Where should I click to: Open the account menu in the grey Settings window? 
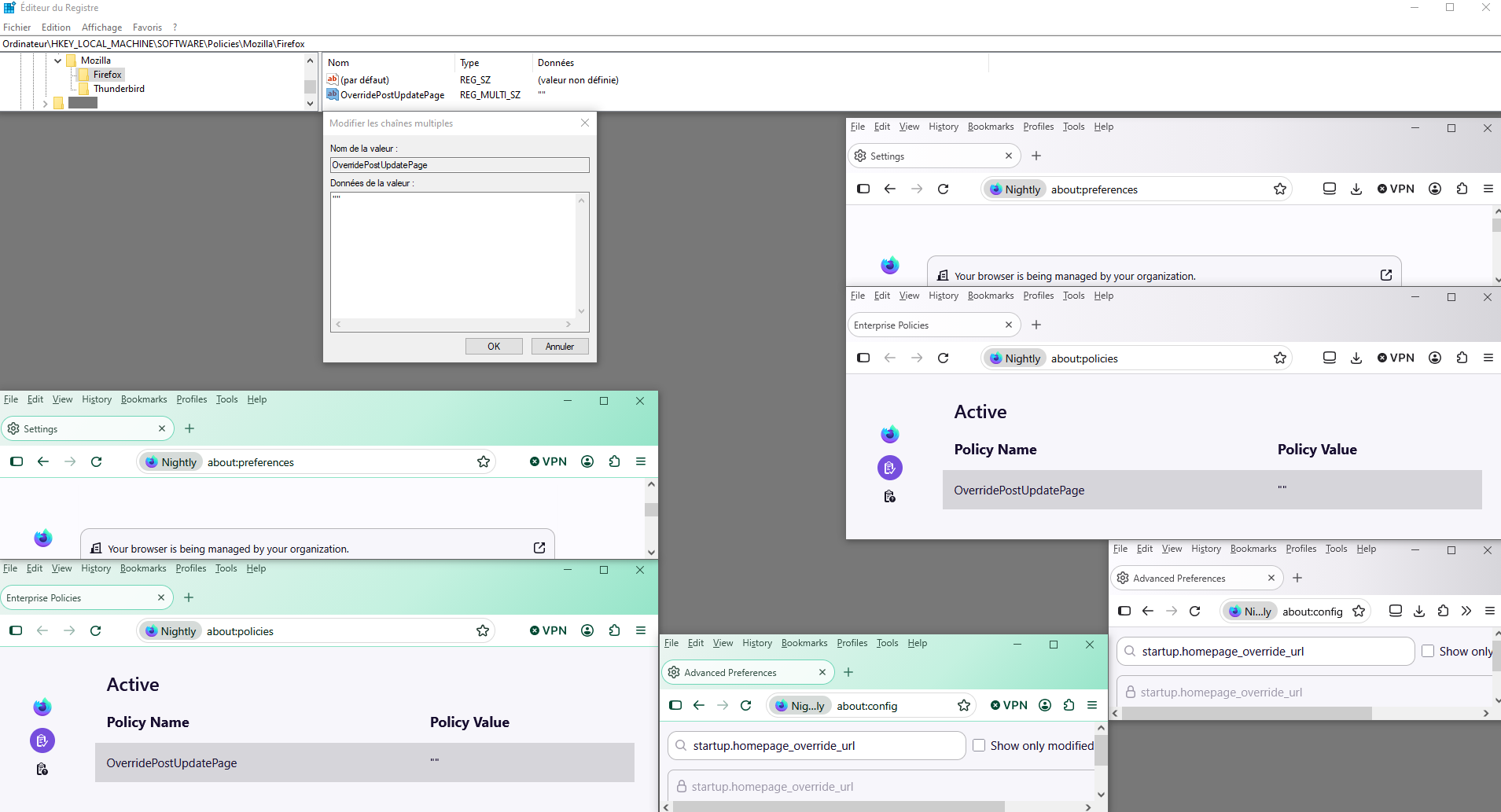[x=1435, y=189]
